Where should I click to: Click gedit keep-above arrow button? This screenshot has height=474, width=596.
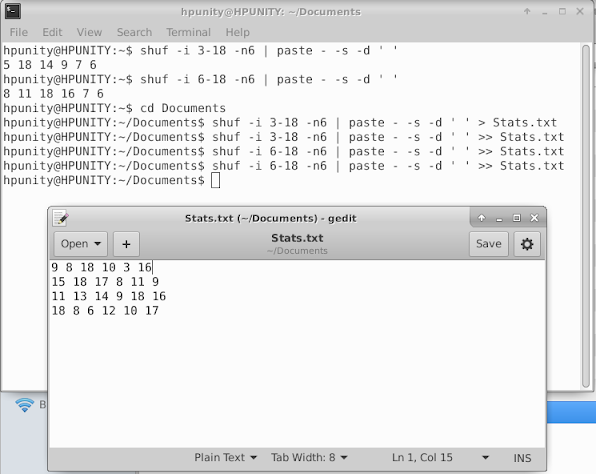482,218
